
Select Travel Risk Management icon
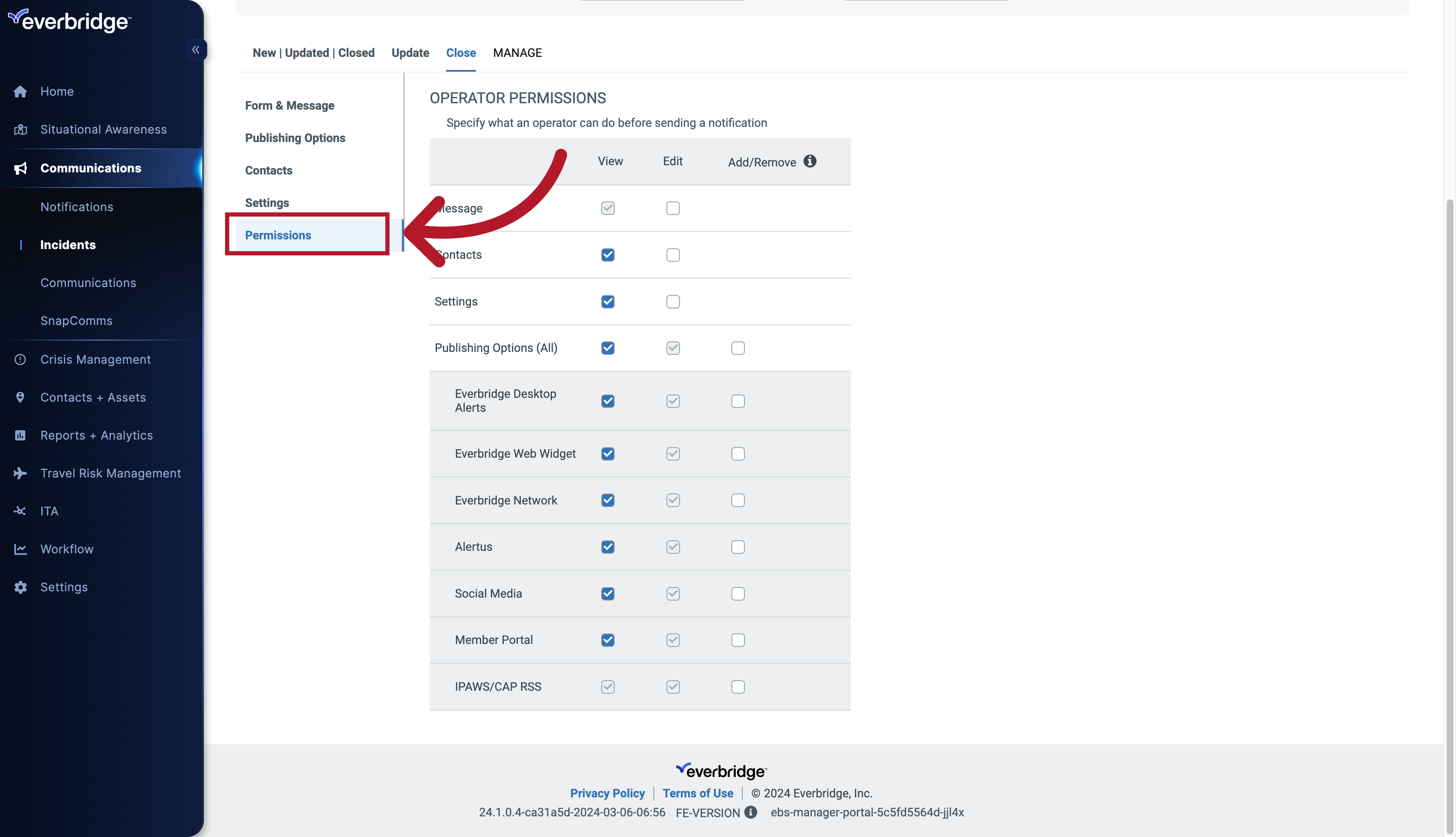point(19,473)
